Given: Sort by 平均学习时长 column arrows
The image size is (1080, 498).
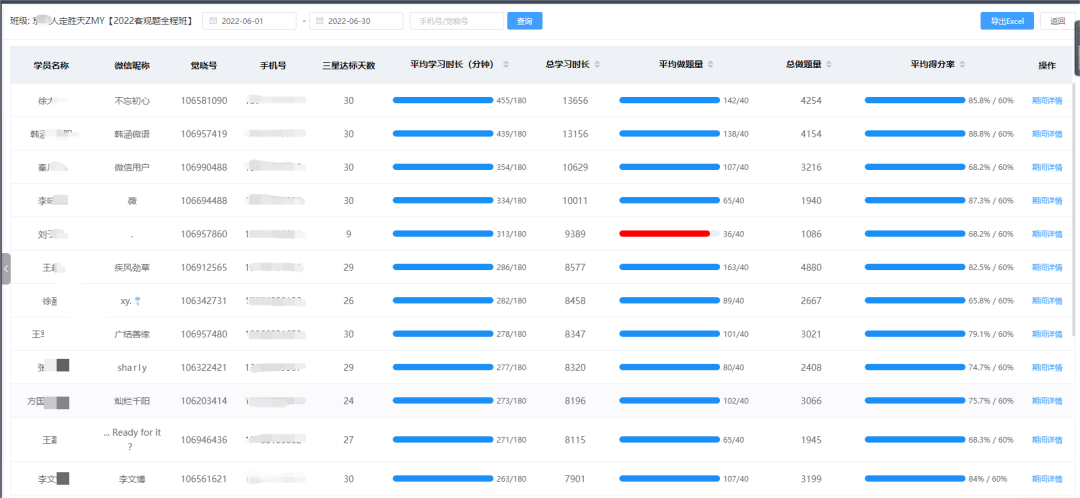Looking at the screenshot, I should click(506, 65).
